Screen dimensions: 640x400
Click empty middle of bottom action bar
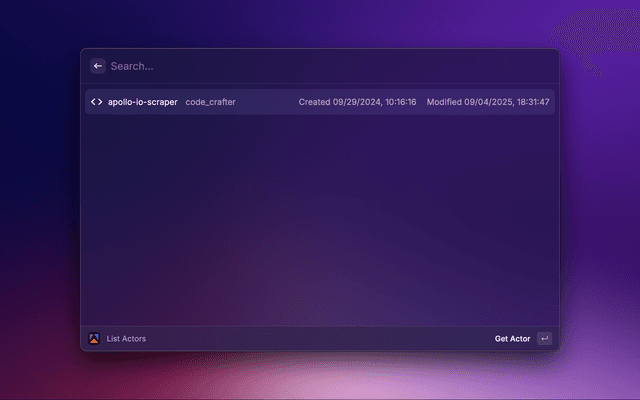coord(320,339)
